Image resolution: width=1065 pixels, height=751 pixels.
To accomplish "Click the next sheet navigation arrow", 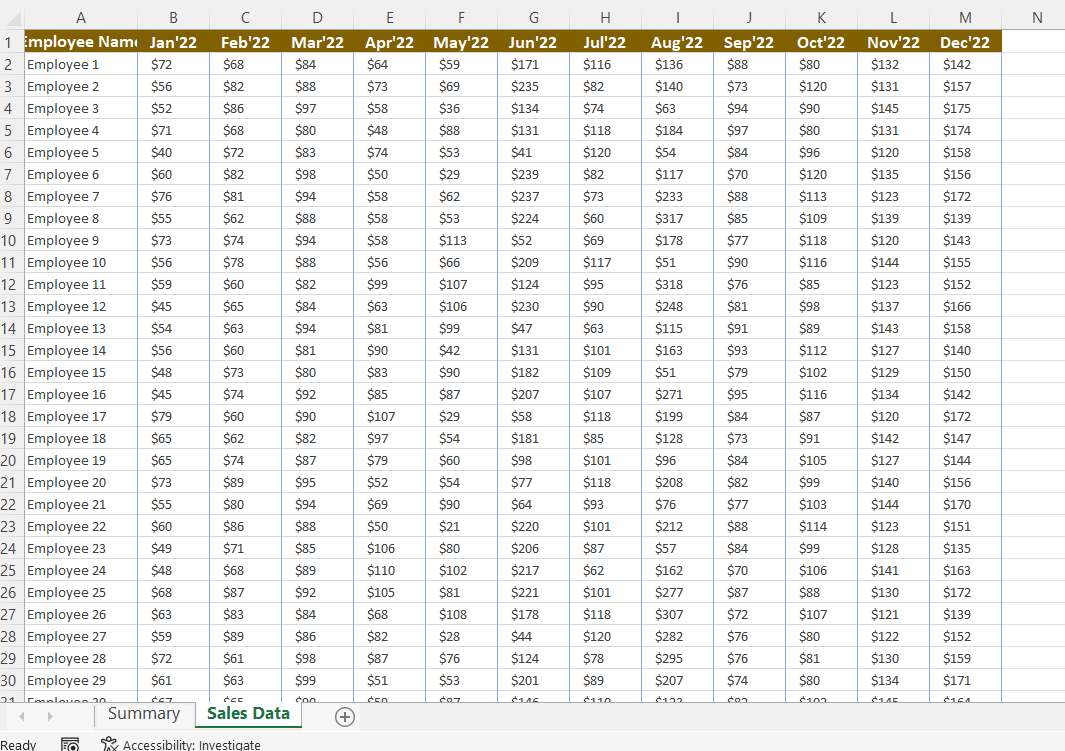I will tap(48, 716).
